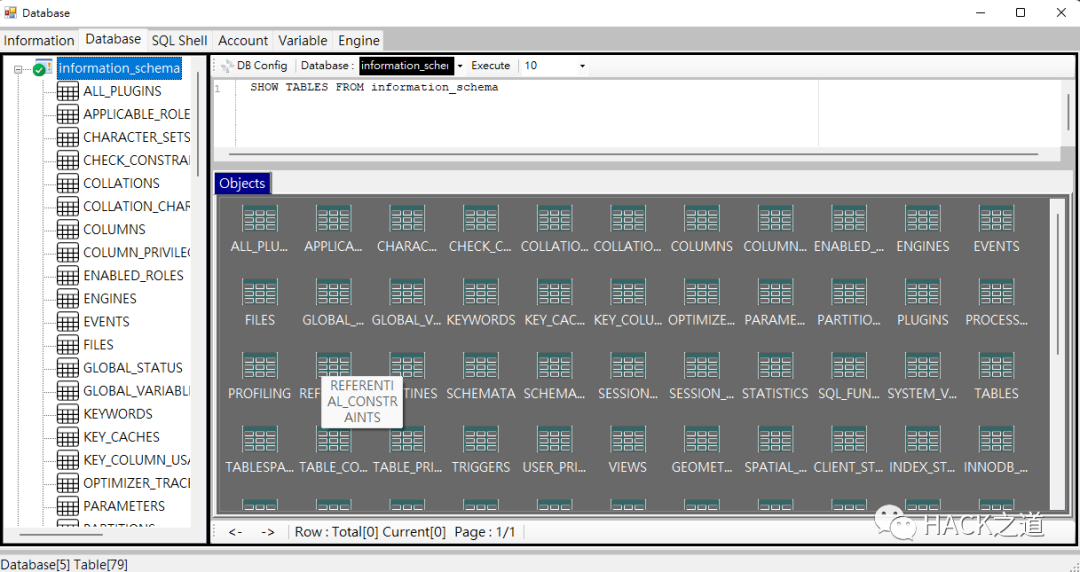Go to the next page with -> button
The height and width of the screenshot is (572, 1080).
point(268,532)
